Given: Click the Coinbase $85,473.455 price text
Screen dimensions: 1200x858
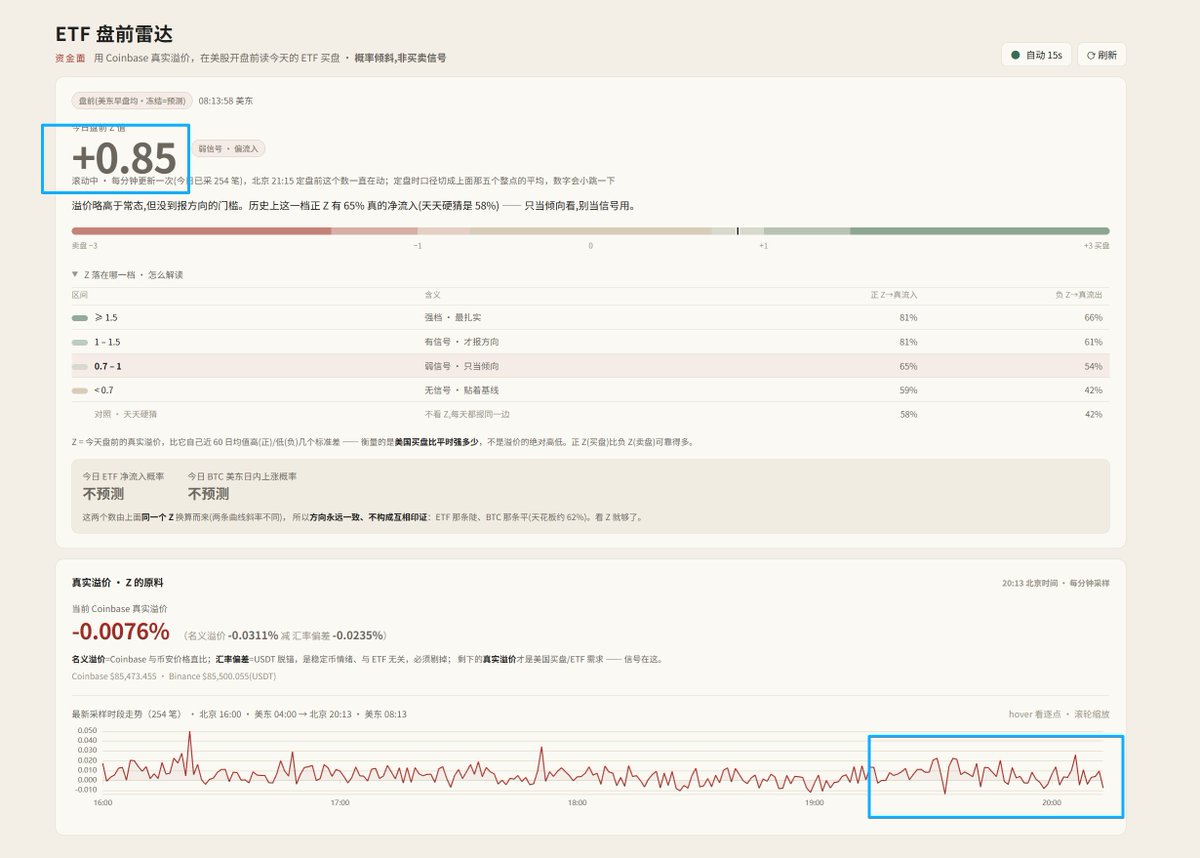Looking at the screenshot, I should click(x=114, y=676).
